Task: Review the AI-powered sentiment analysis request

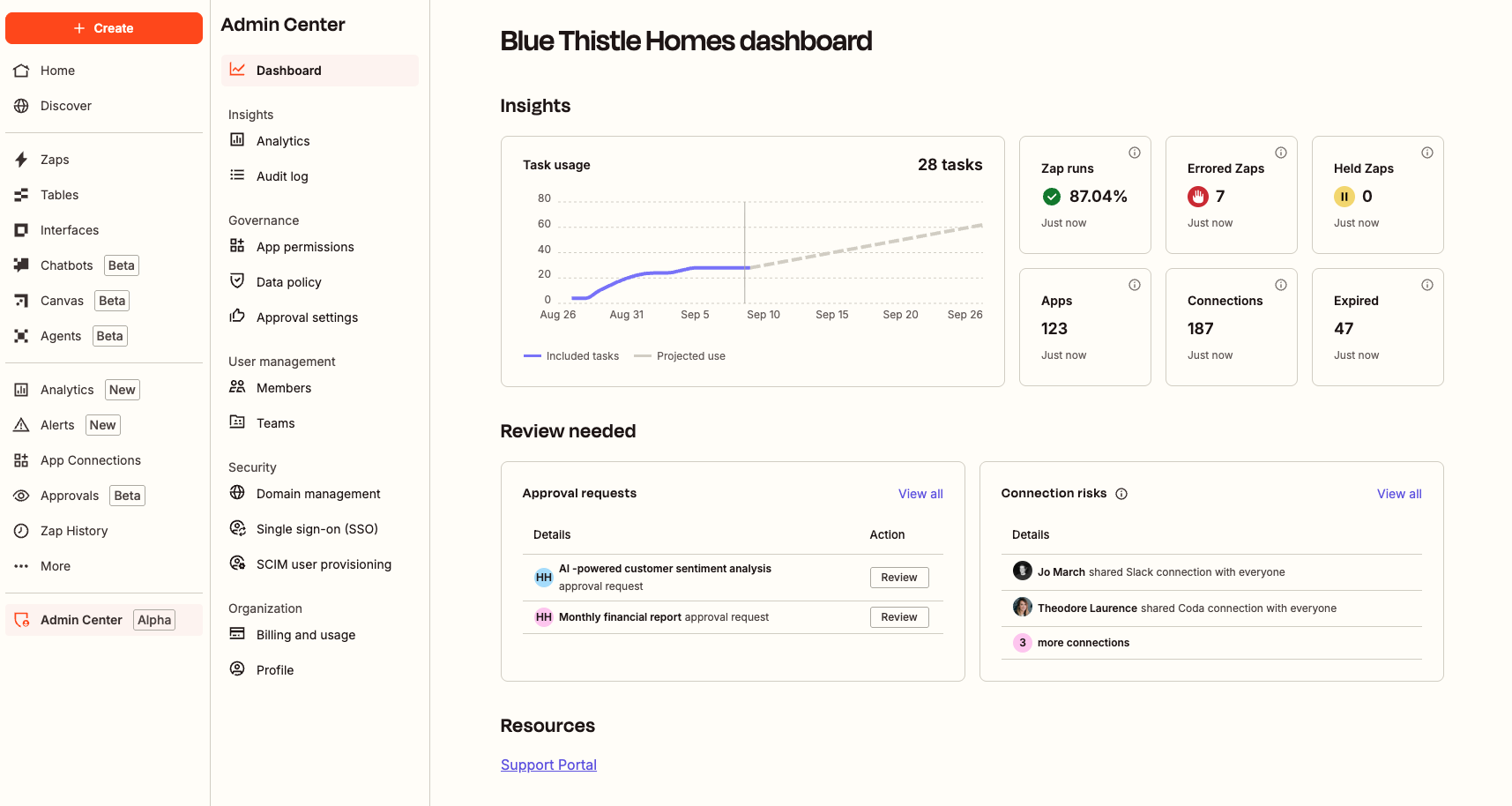Action: coord(898,578)
